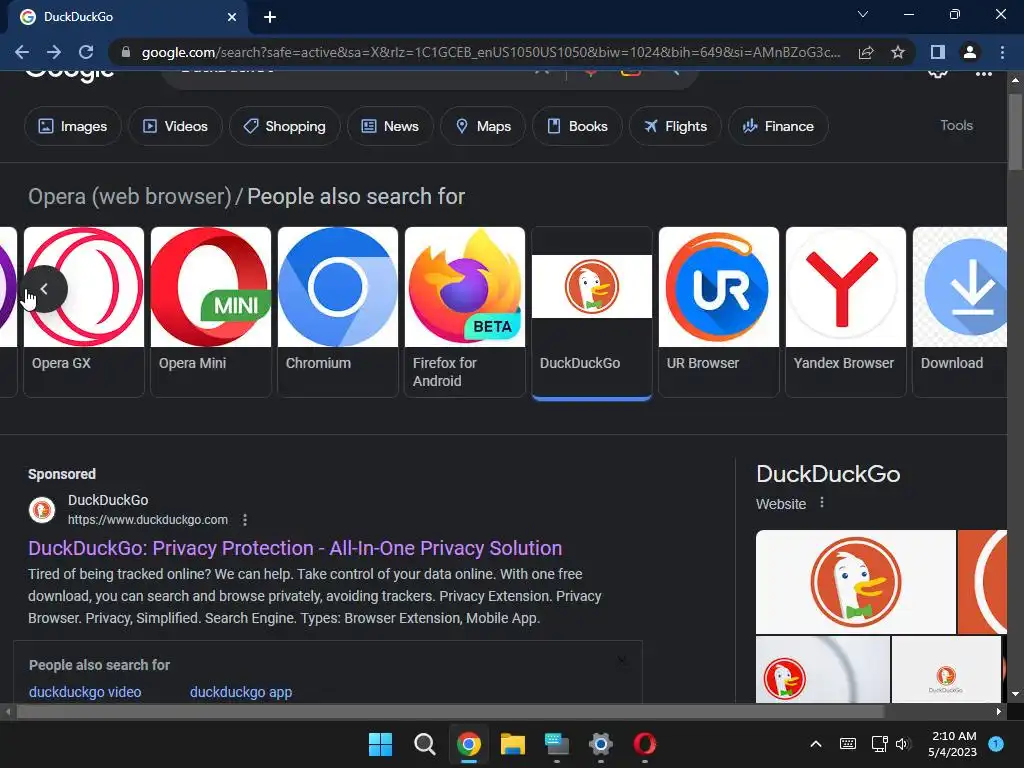Open Opera from the taskbar
The width and height of the screenshot is (1024, 768).
645,744
